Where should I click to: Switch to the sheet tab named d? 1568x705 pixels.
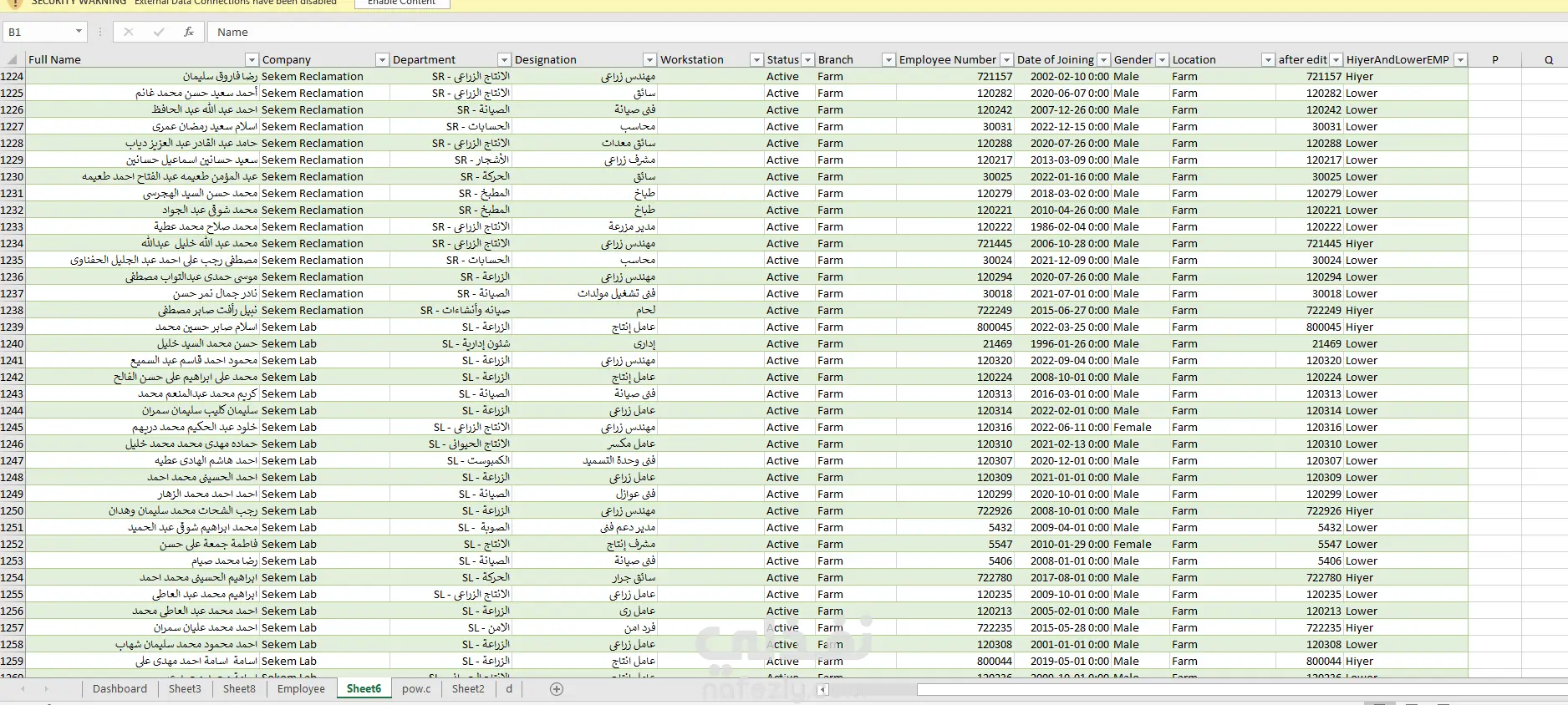pyautogui.click(x=509, y=689)
